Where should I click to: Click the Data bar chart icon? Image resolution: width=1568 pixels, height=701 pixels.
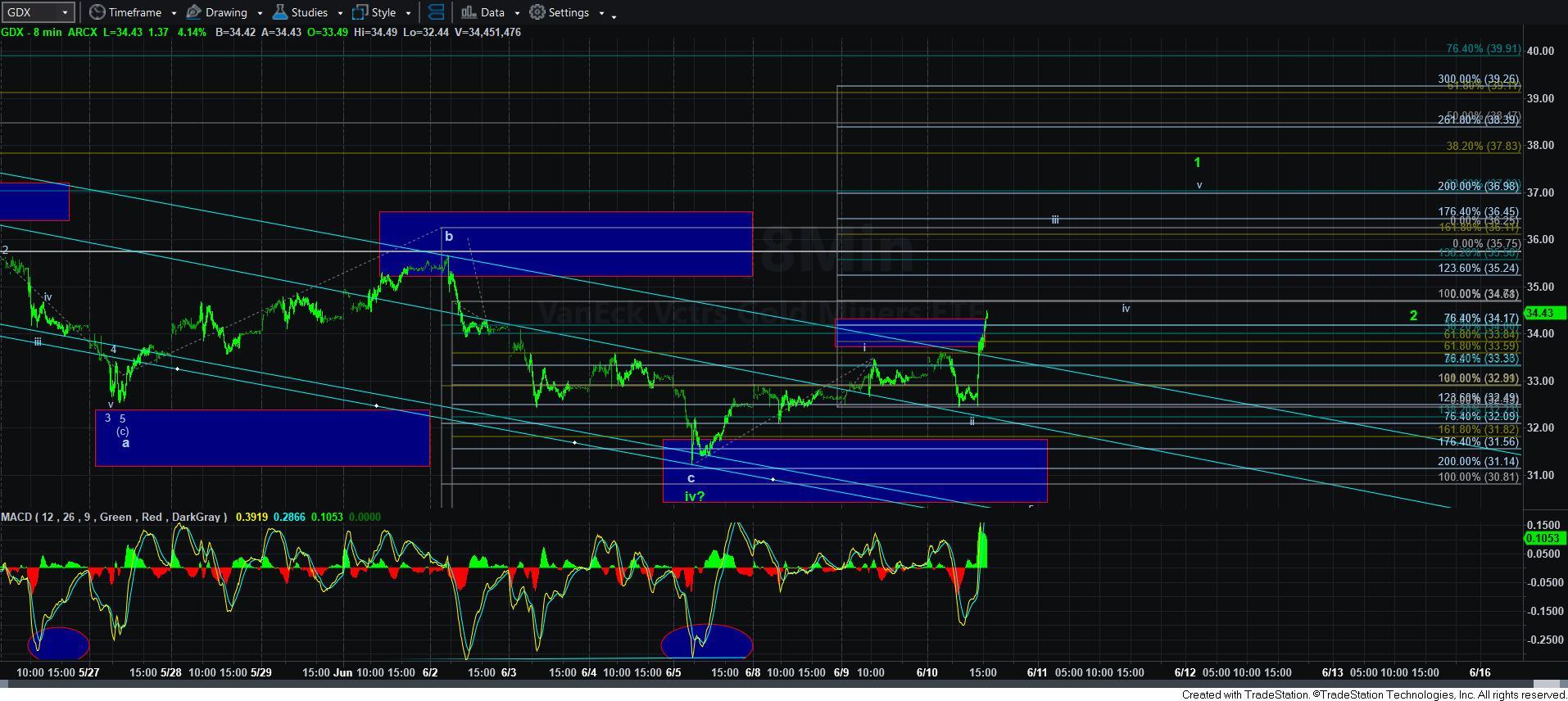pos(469,12)
